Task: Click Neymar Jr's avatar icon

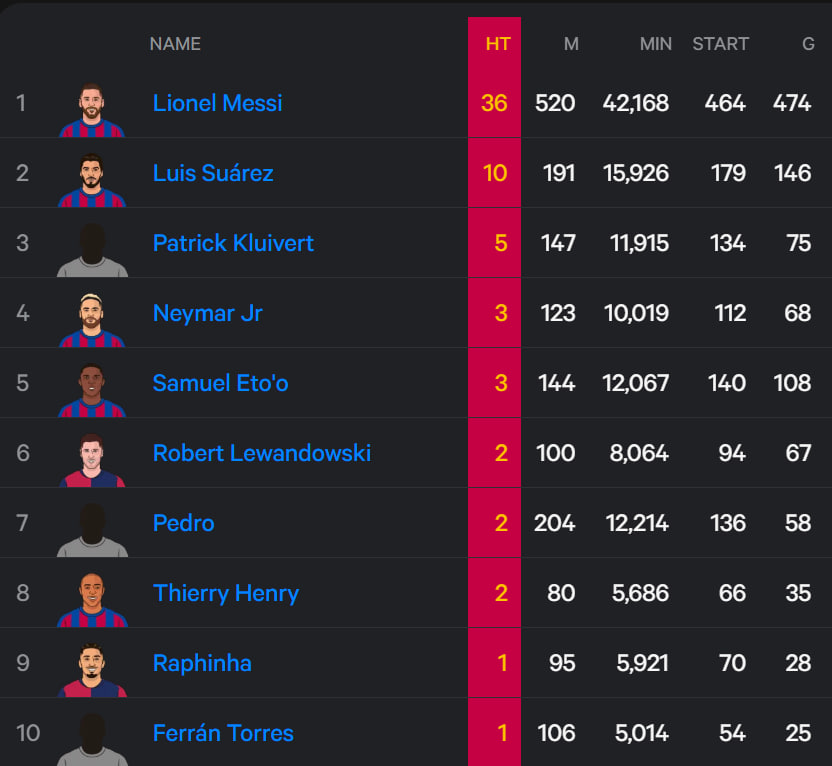Action: click(x=92, y=318)
